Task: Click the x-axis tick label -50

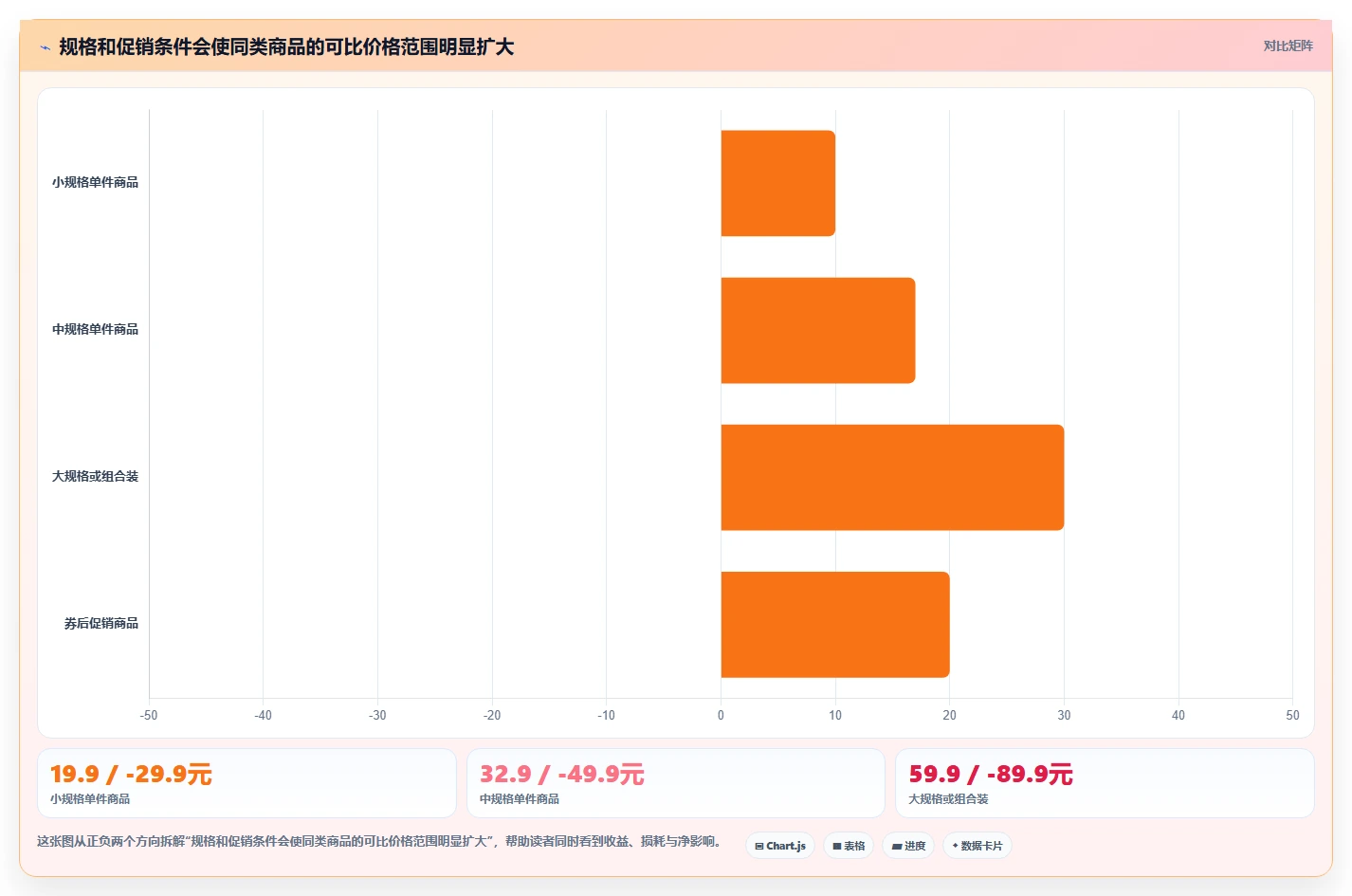Action: (149, 715)
